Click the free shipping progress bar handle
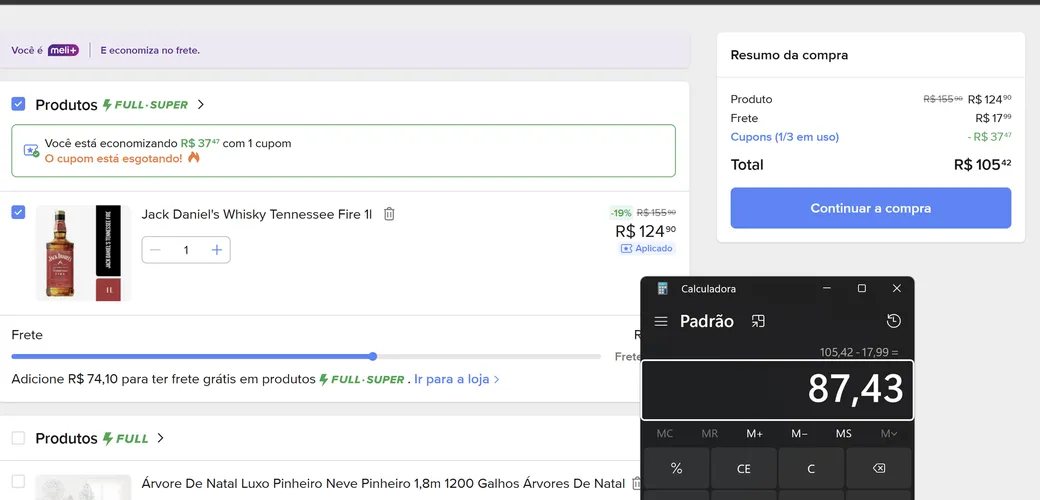 (x=373, y=357)
